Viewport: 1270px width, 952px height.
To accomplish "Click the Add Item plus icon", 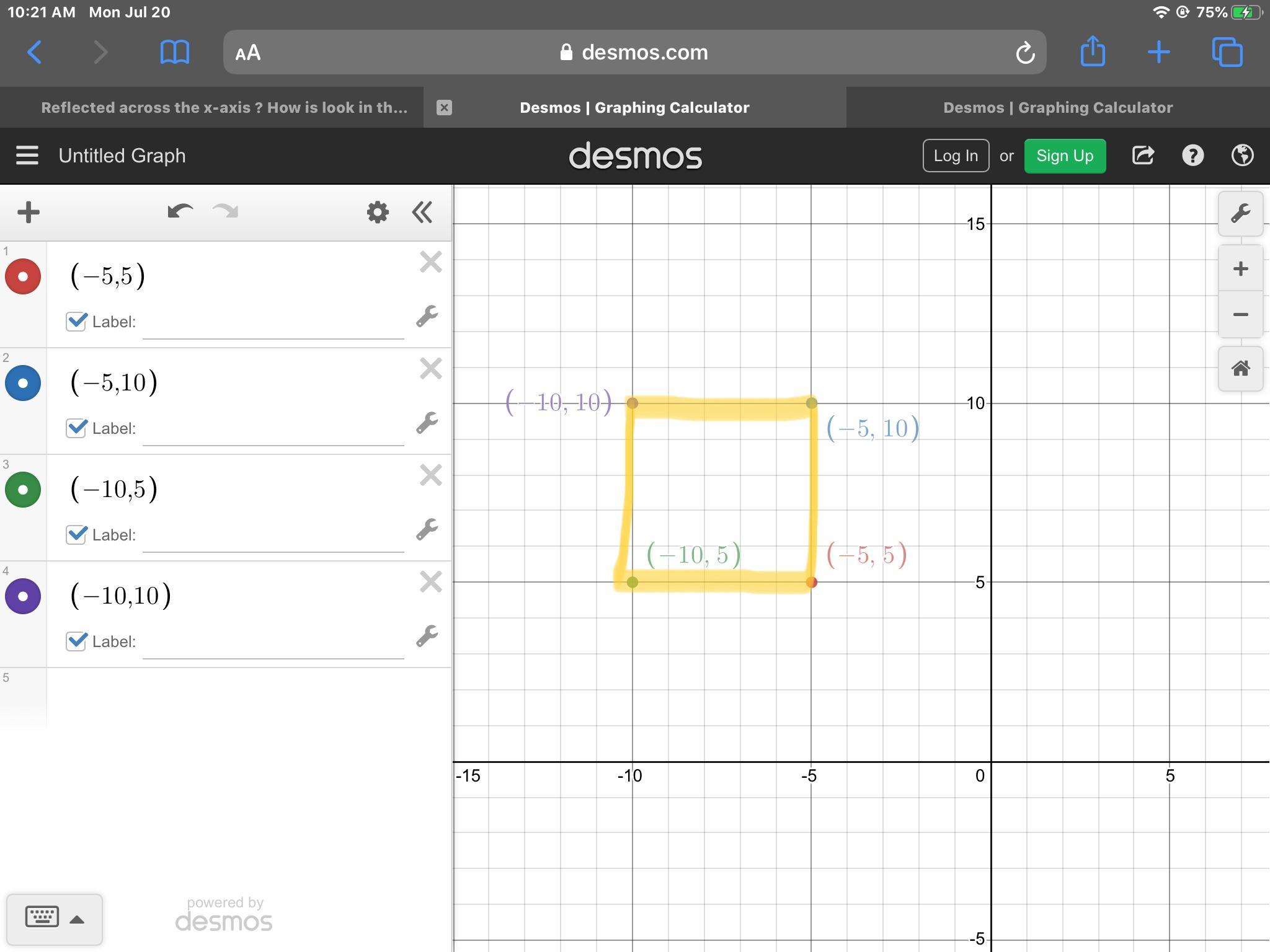I will click(x=29, y=213).
